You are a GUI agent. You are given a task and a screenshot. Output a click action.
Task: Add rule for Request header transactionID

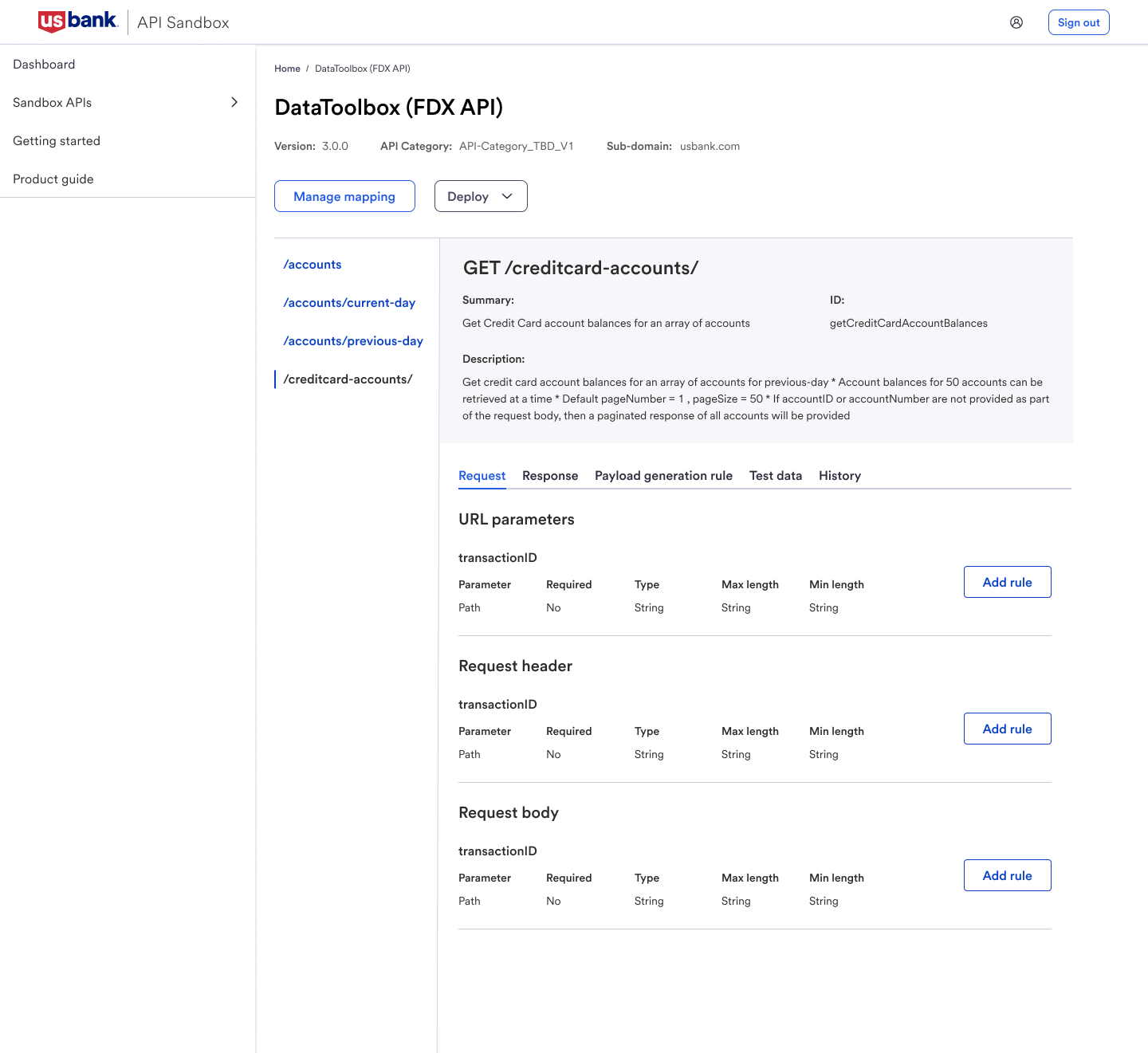pos(1008,729)
